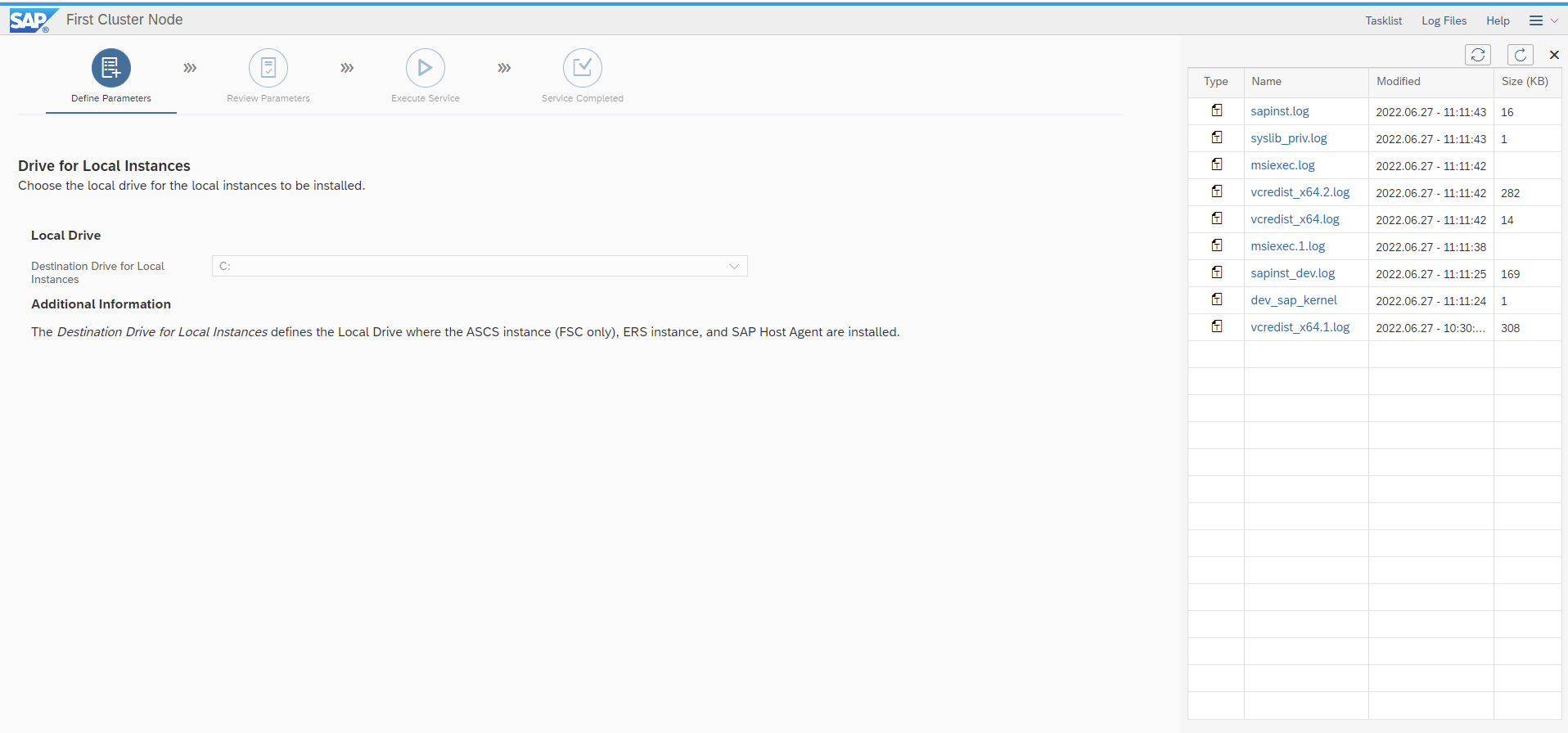Select the Service Completed step icon
The width and height of the screenshot is (1568, 733).
click(583, 68)
